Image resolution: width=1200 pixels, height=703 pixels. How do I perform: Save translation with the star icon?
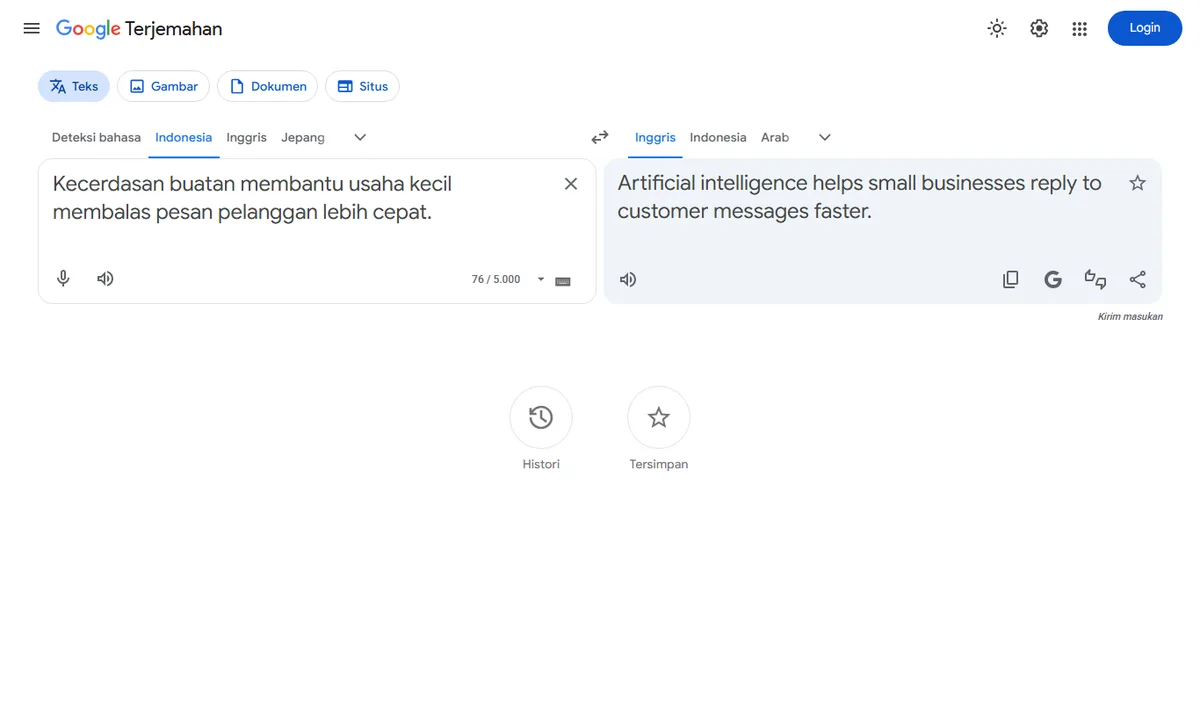click(x=1137, y=183)
